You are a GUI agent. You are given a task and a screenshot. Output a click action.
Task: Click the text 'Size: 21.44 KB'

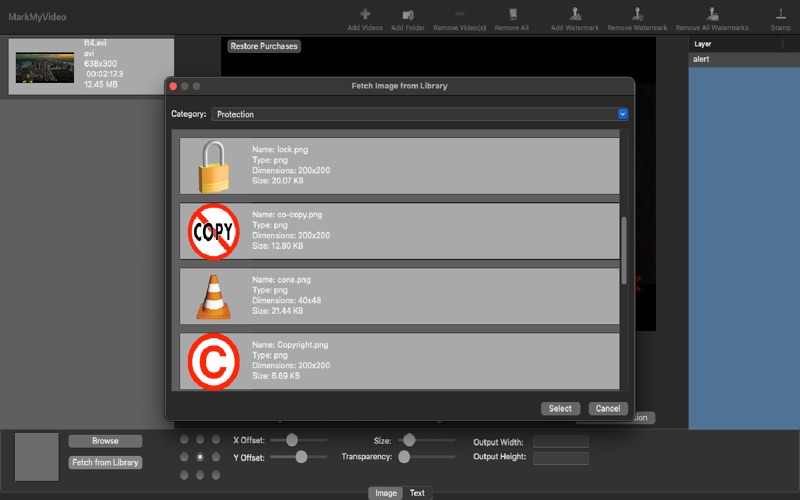coord(277,311)
